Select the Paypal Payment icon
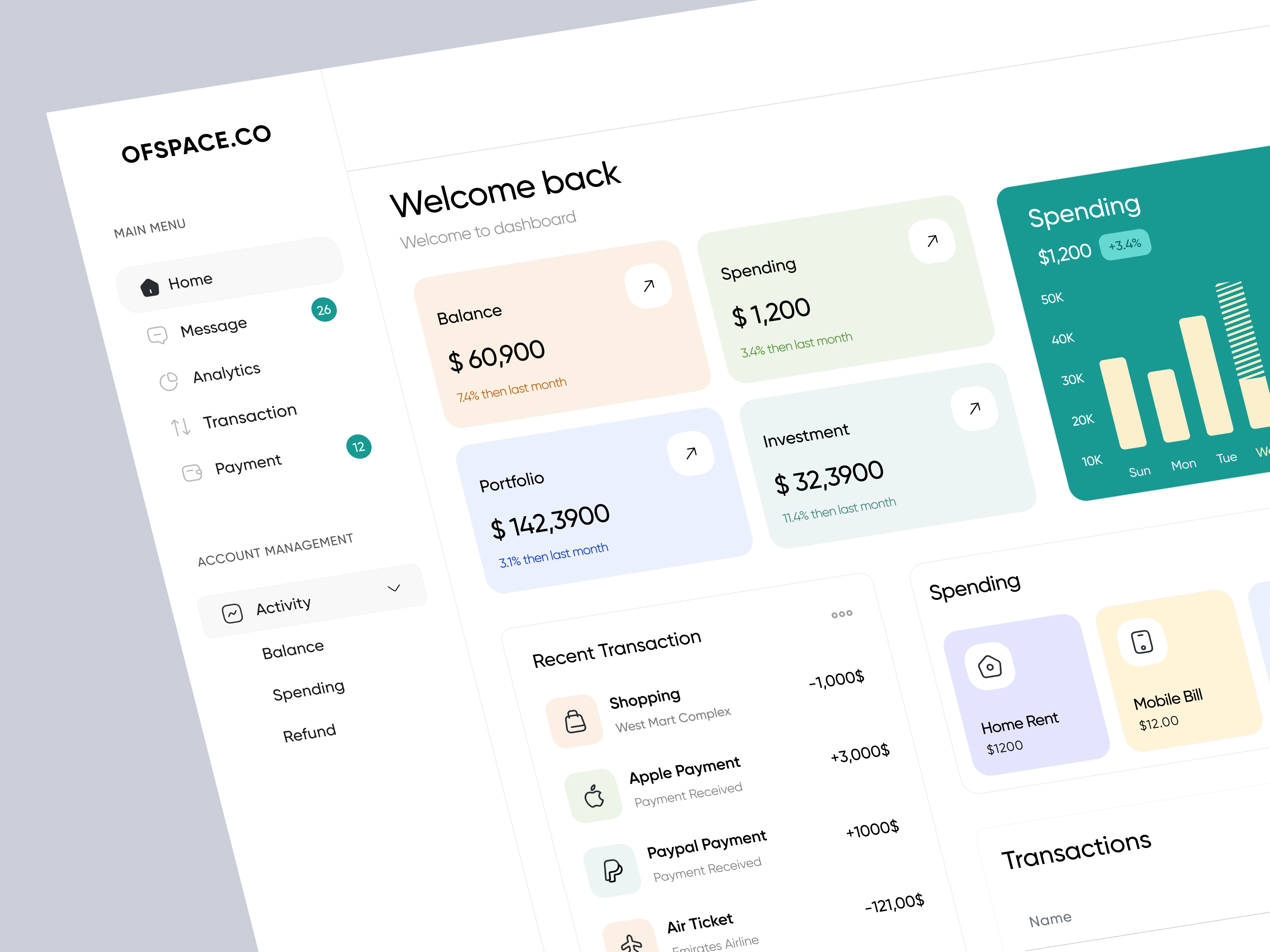Viewport: 1270px width, 952px height. [613, 871]
